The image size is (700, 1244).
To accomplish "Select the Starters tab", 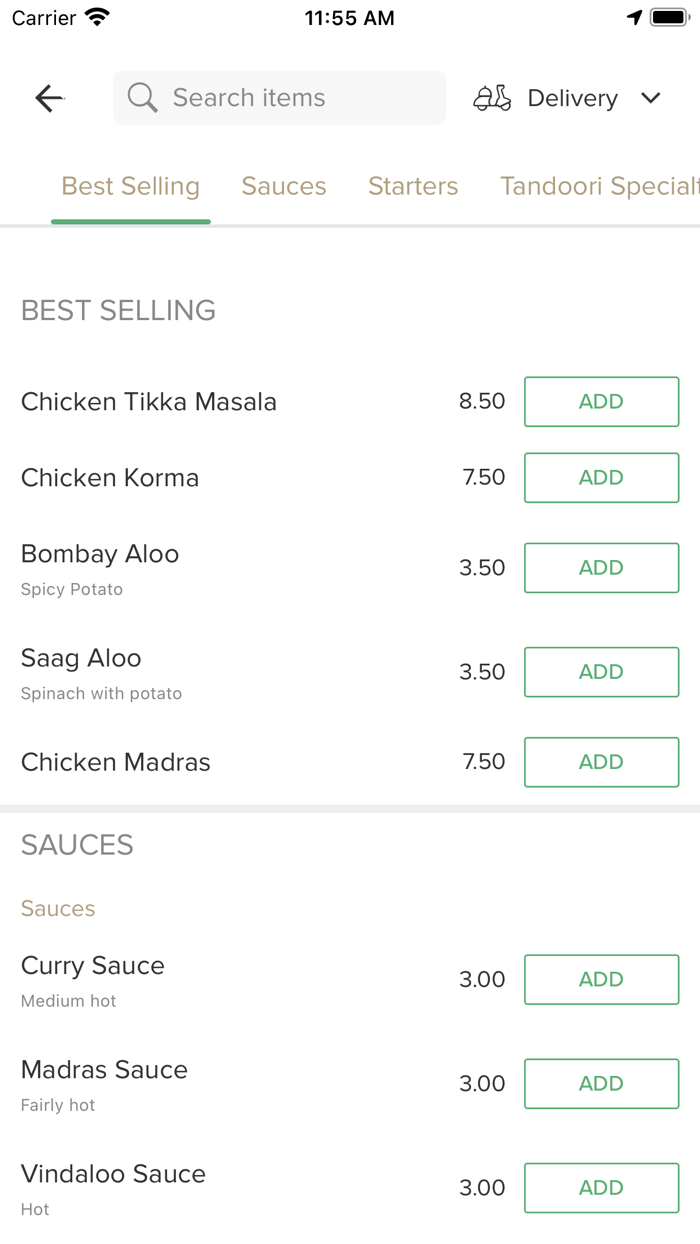I will tap(413, 186).
